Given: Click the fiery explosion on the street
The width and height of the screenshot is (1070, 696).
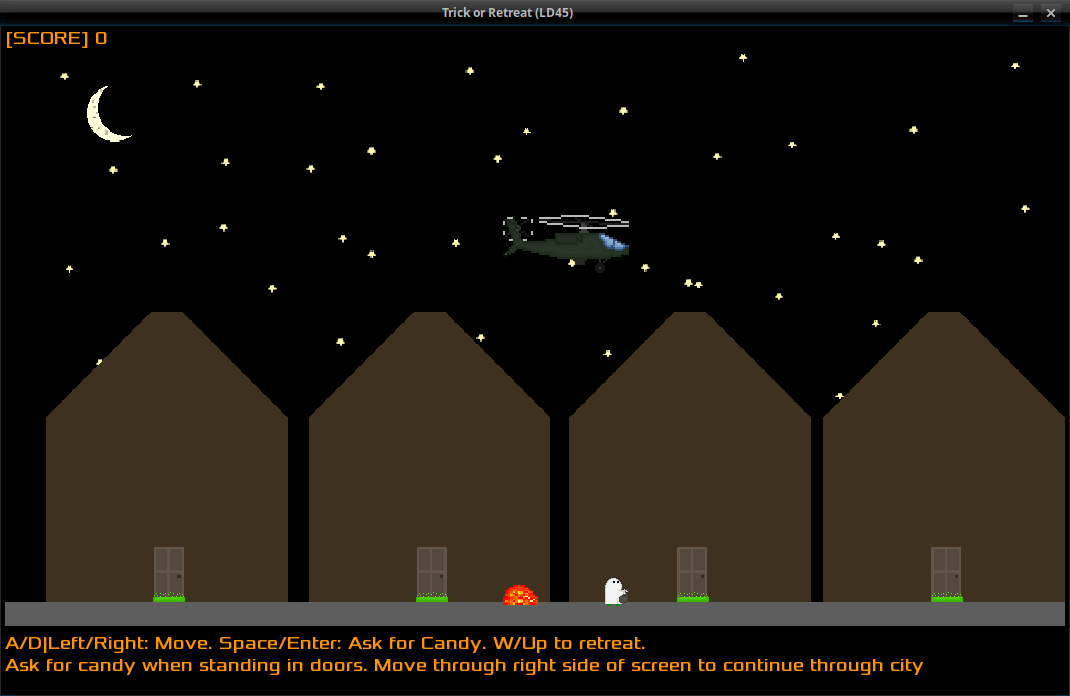Looking at the screenshot, I should pyautogui.click(x=521, y=595).
